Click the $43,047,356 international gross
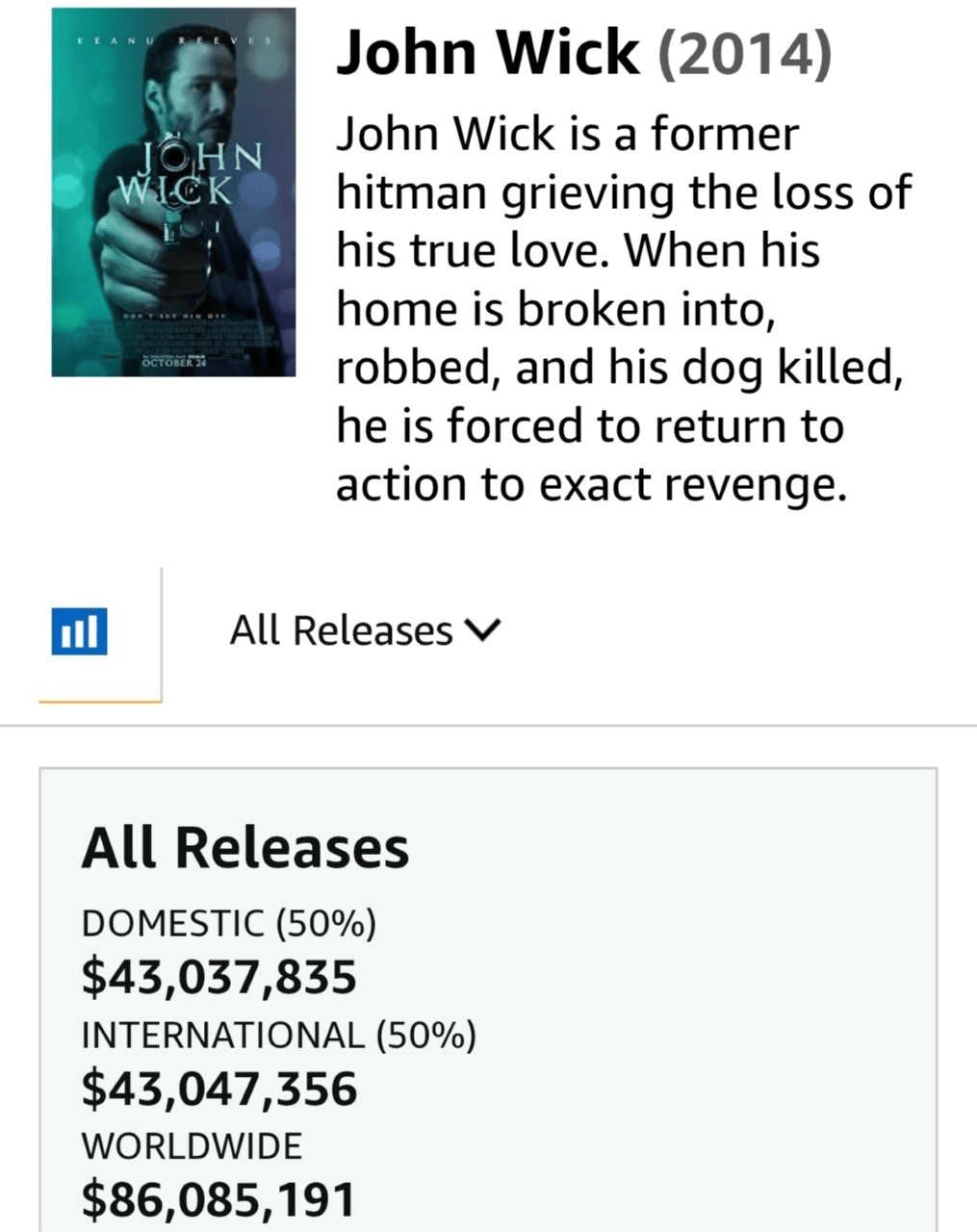This screenshot has width=977, height=1232. 219,1089
